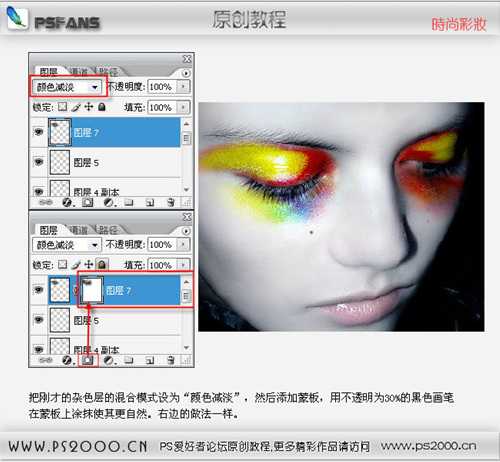Click fill 100% field in lower panel
The height and width of the screenshot is (462, 500).
[162, 265]
